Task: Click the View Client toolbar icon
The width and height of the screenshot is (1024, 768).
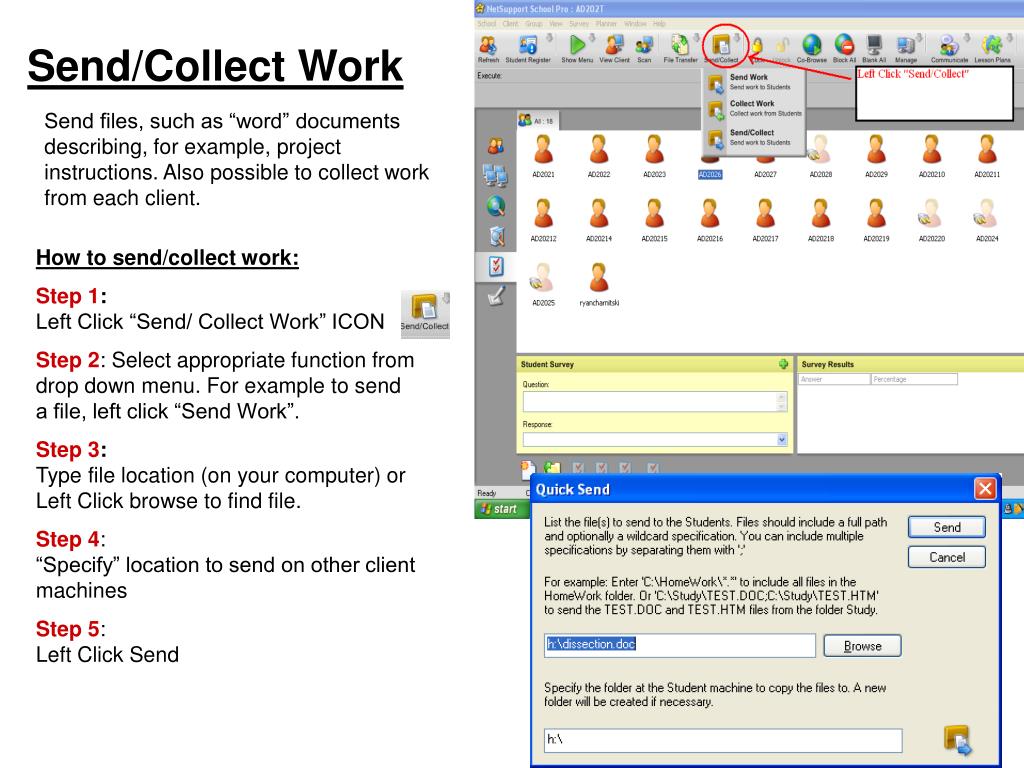Action: [x=614, y=46]
